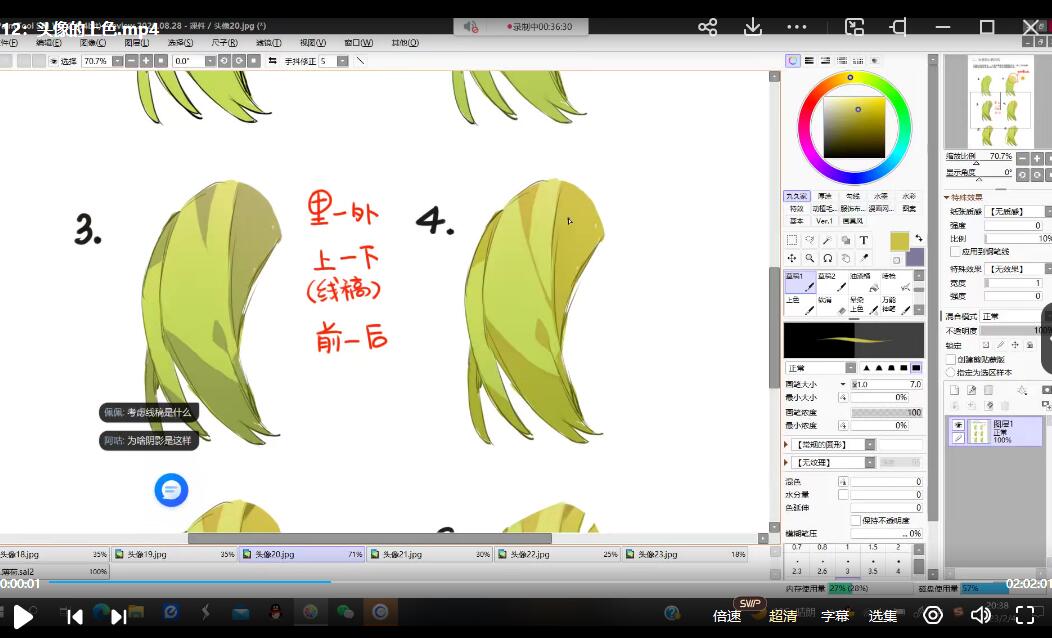Open 选集 episode list
This screenshot has height=638, width=1052.
click(883, 616)
